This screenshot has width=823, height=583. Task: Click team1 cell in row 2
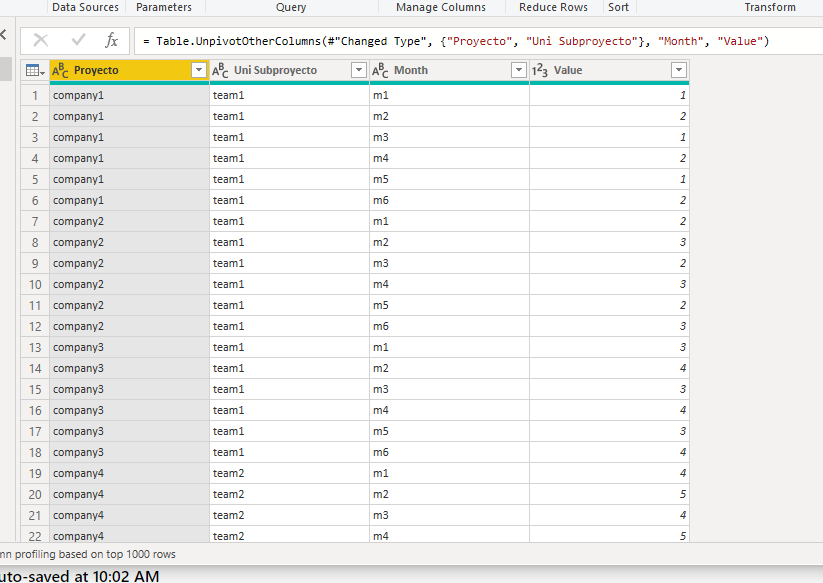(x=289, y=116)
